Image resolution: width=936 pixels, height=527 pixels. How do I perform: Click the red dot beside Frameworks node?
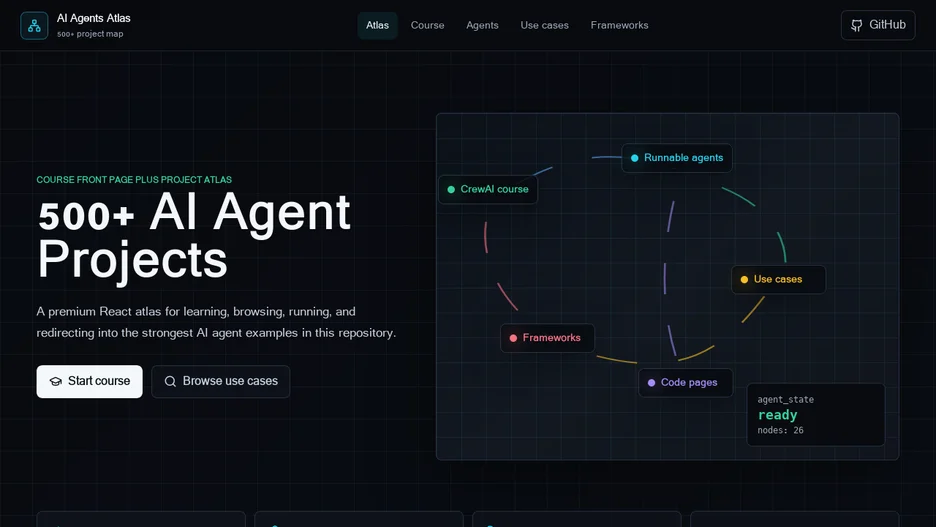coord(513,338)
